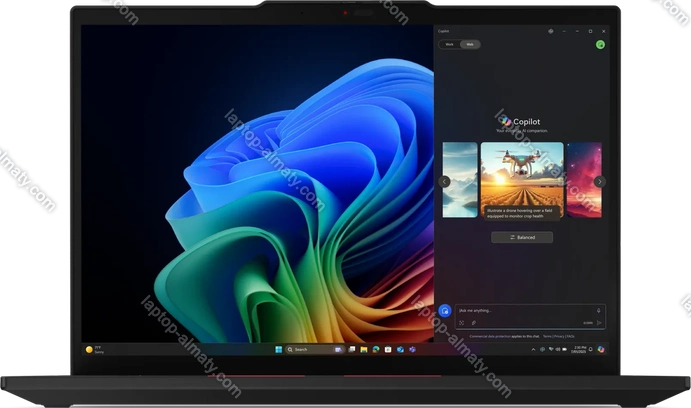The image size is (691, 408).
Task: Switch to the Work toggle
Action: click(x=450, y=44)
